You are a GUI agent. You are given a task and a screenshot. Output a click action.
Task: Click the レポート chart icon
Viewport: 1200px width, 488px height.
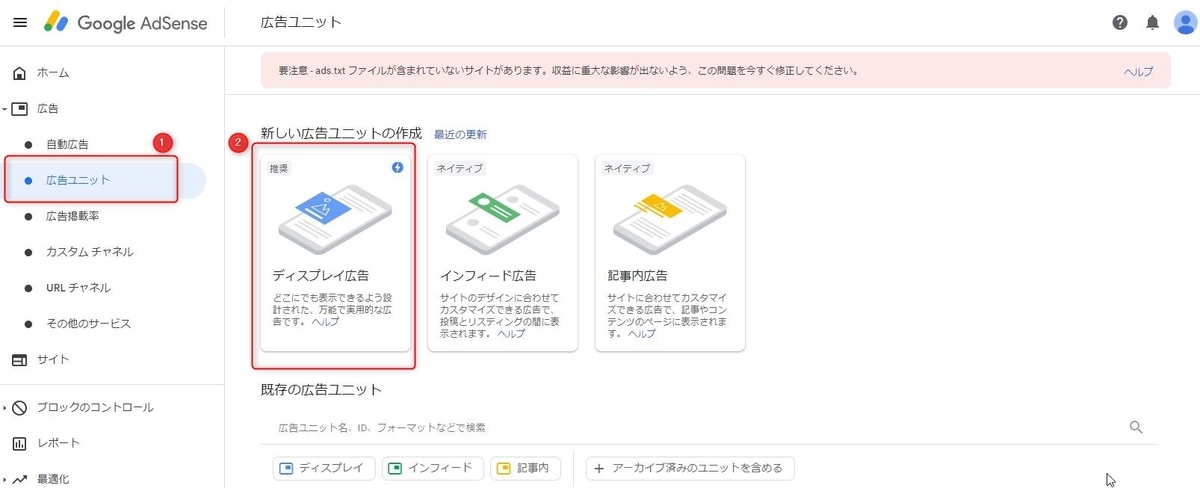(x=19, y=443)
